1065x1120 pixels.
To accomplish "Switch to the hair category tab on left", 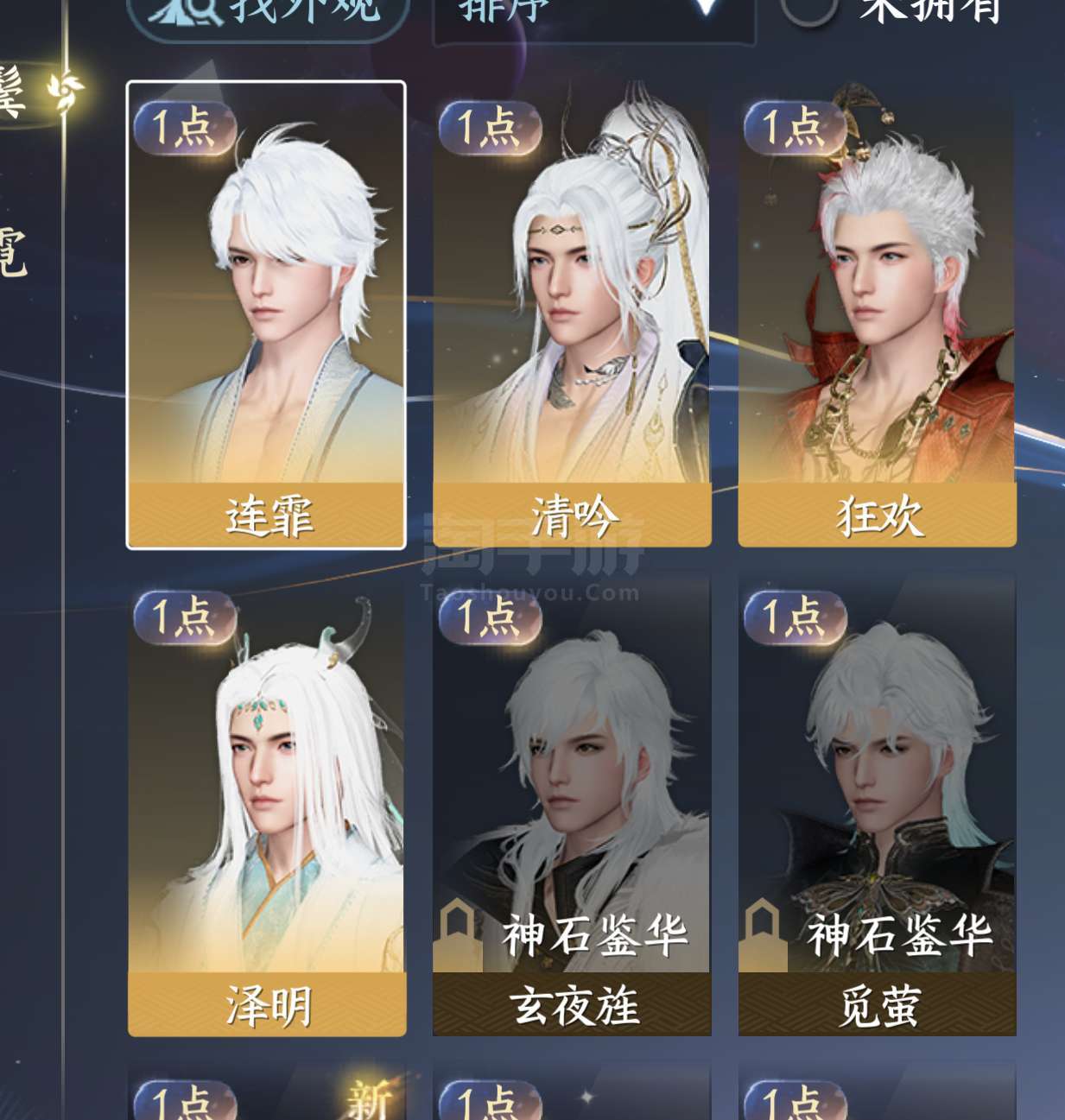I will pyautogui.click(x=13, y=93).
